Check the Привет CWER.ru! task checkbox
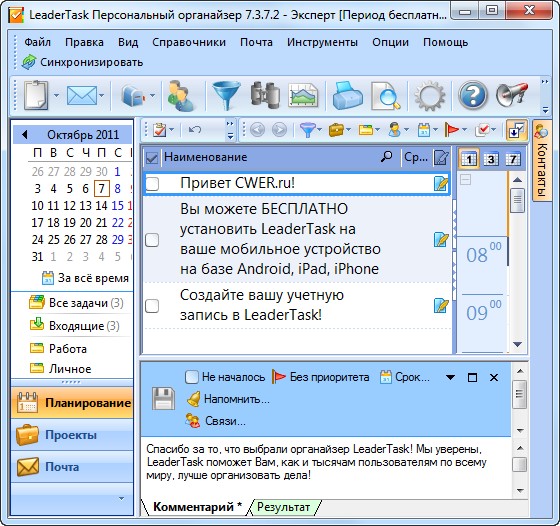 coord(152,184)
